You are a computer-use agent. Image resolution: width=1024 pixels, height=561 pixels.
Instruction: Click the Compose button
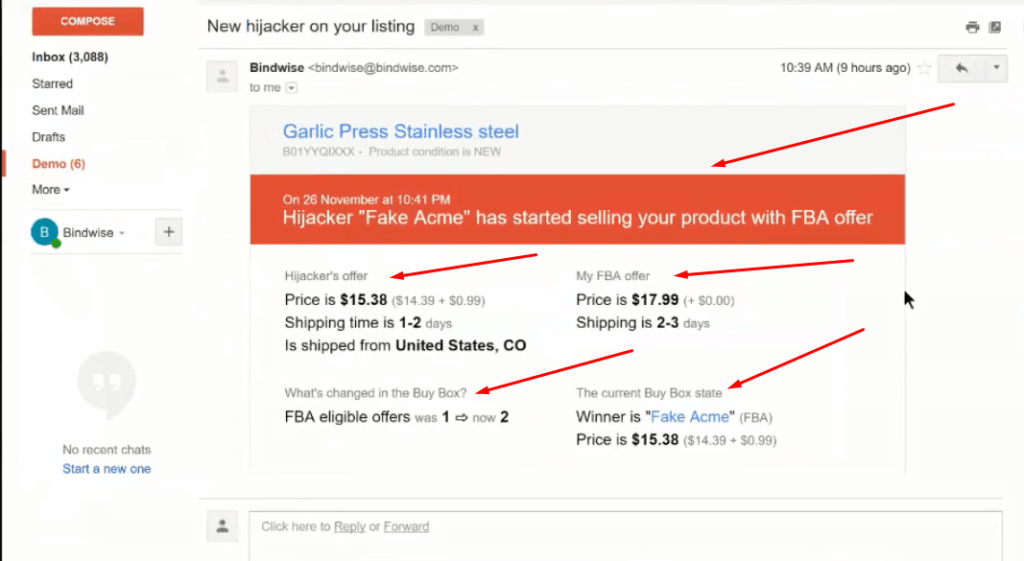click(x=88, y=21)
